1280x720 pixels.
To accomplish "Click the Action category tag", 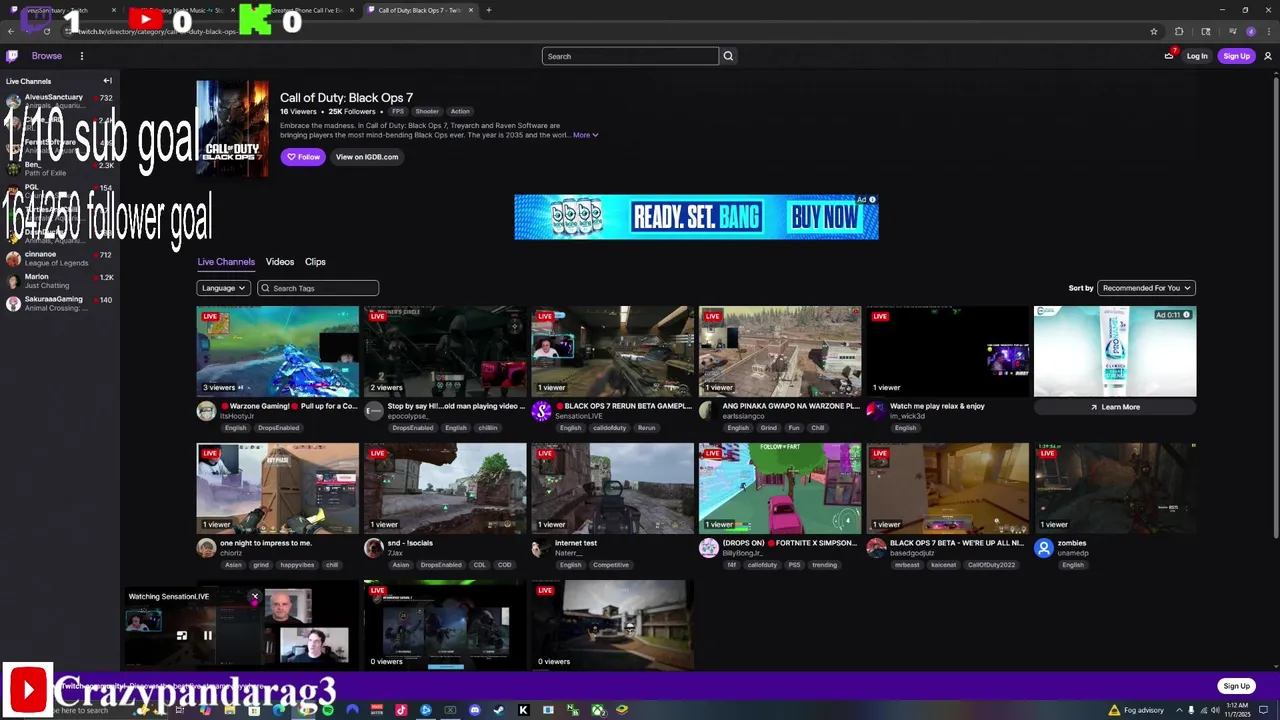I will pyautogui.click(x=460, y=111).
